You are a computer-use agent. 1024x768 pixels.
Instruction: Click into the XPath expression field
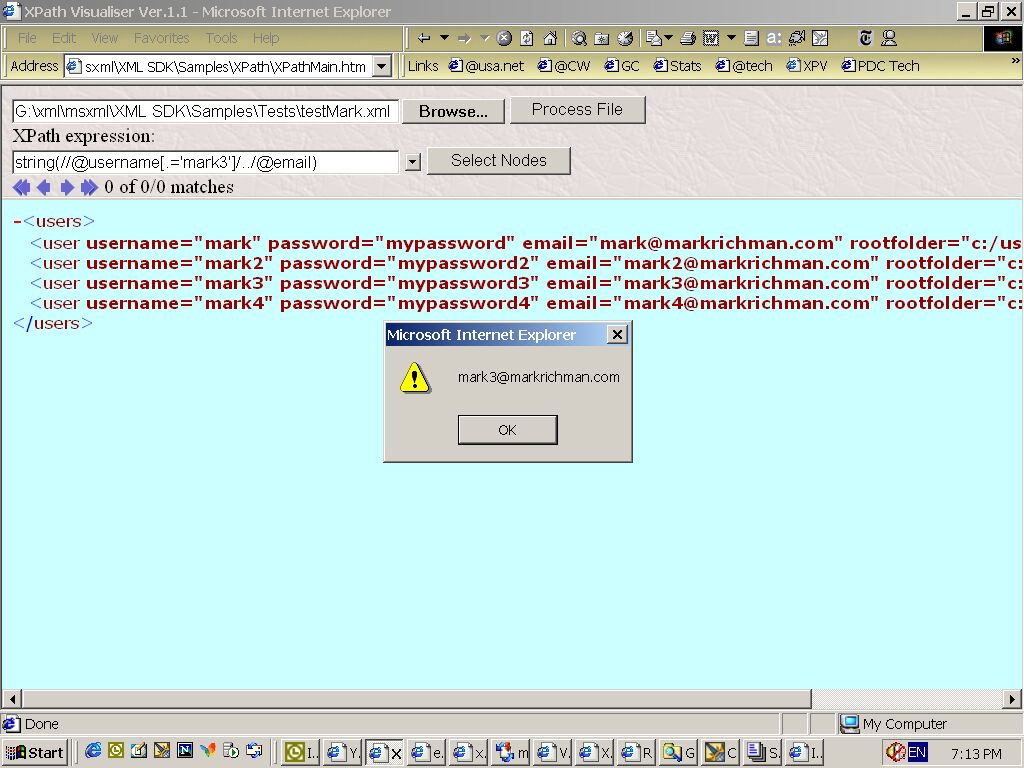click(205, 162)
